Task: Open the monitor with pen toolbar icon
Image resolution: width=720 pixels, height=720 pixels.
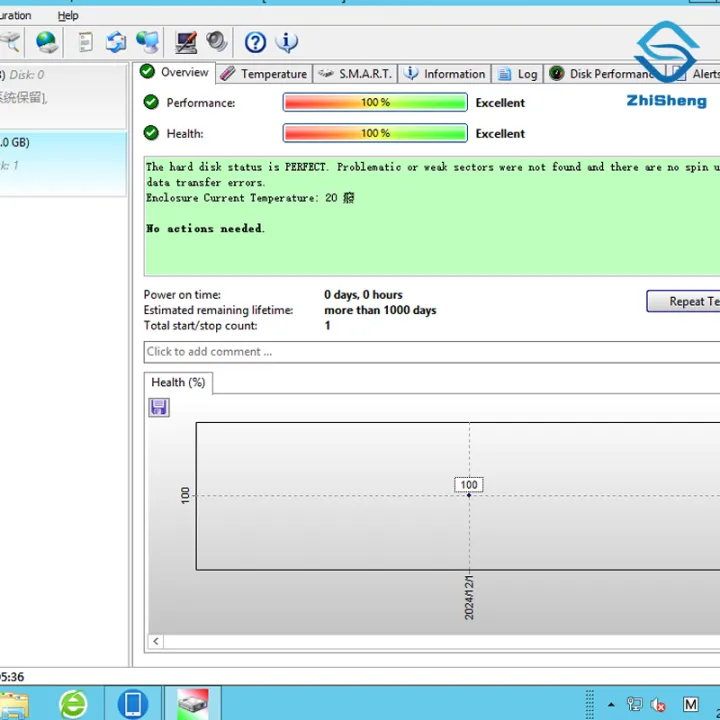Action: tap(186, 42)
